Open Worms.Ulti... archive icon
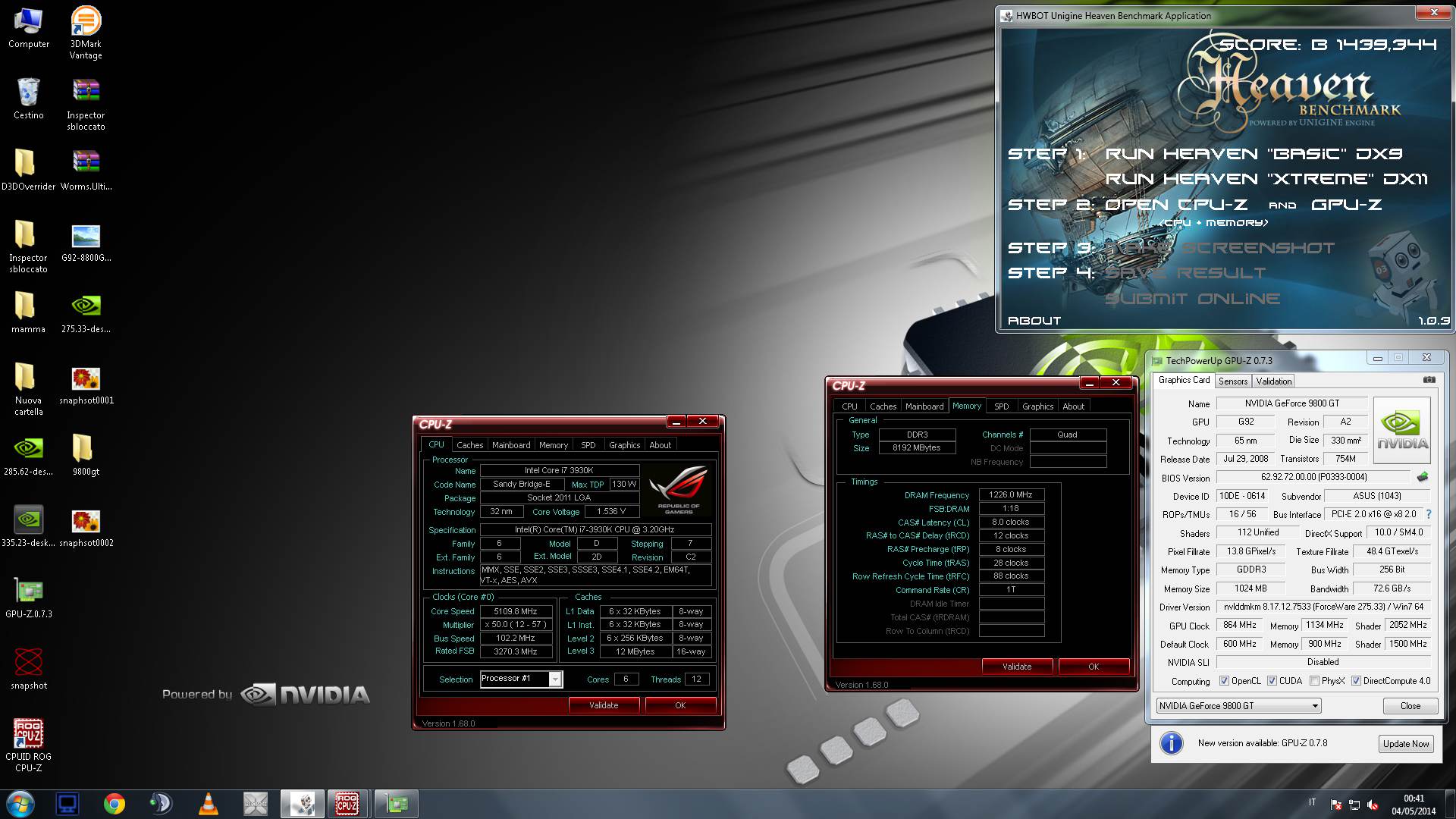The height and width of the screenshot is (819, 1456). 86,170
